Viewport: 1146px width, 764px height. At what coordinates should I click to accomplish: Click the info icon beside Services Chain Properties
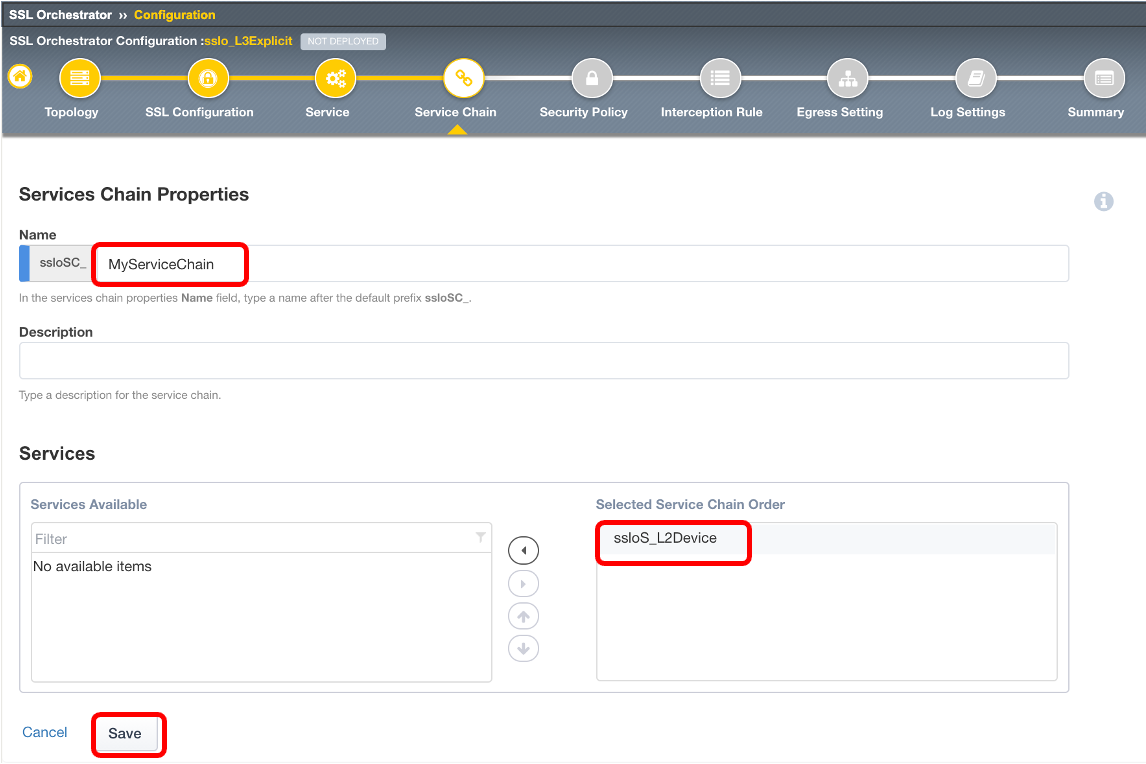1104,201
